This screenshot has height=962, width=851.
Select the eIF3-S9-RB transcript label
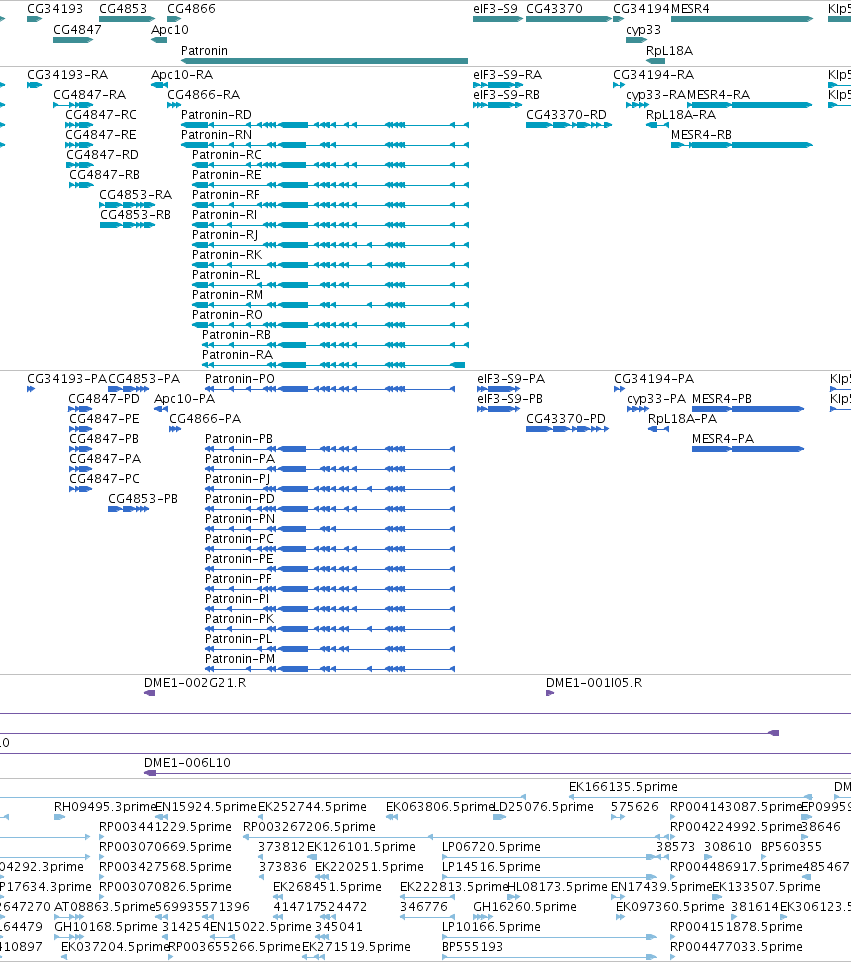(x=507, y=95)
